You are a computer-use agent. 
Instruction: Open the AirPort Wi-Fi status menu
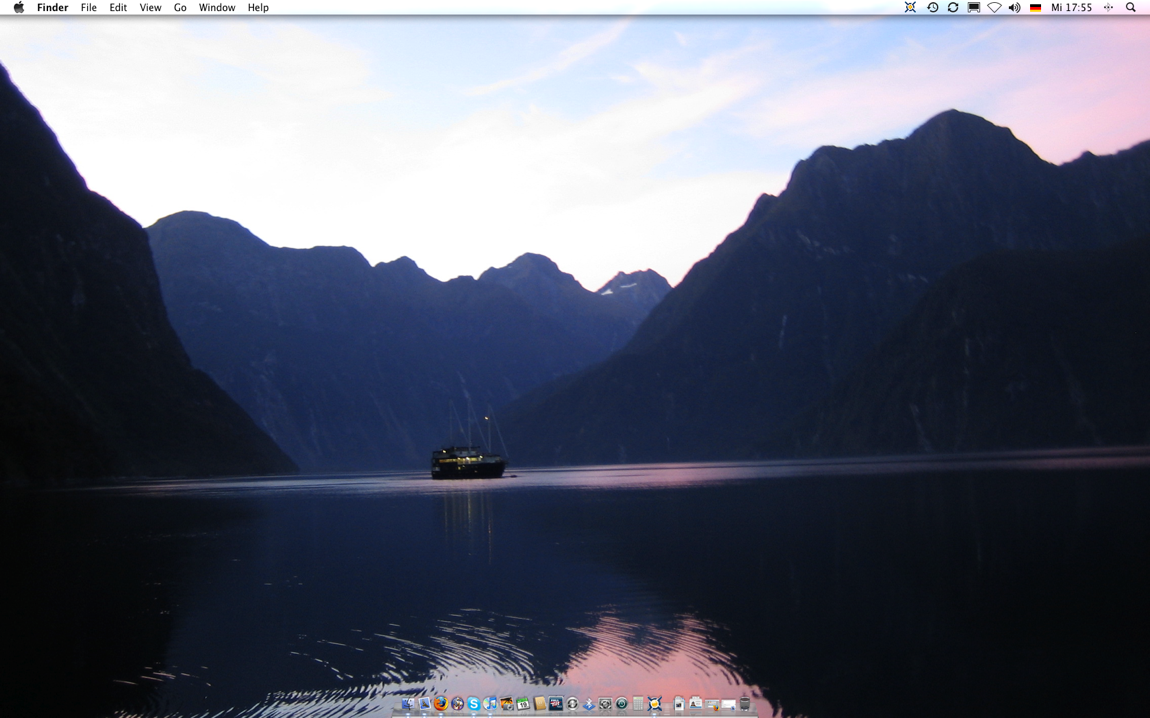pos(994,8)
